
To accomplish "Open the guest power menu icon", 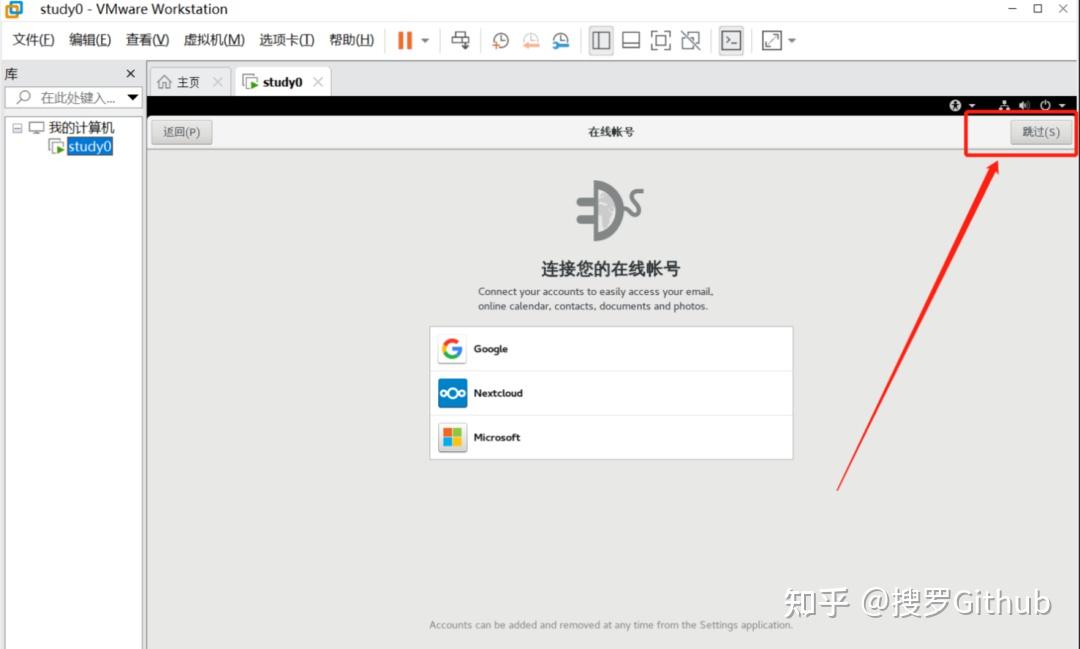I will tap(1046, 105).
